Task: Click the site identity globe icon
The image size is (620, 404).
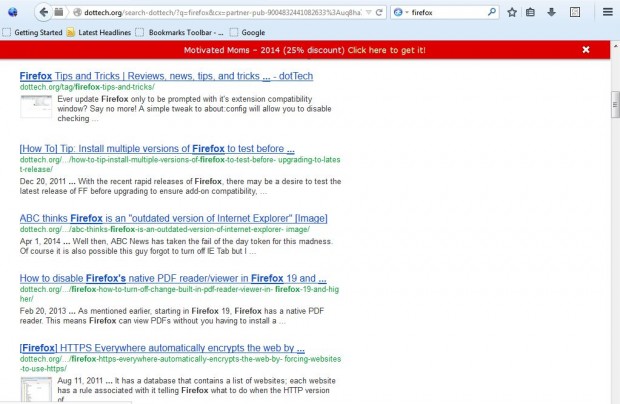Action: point(78,12)
